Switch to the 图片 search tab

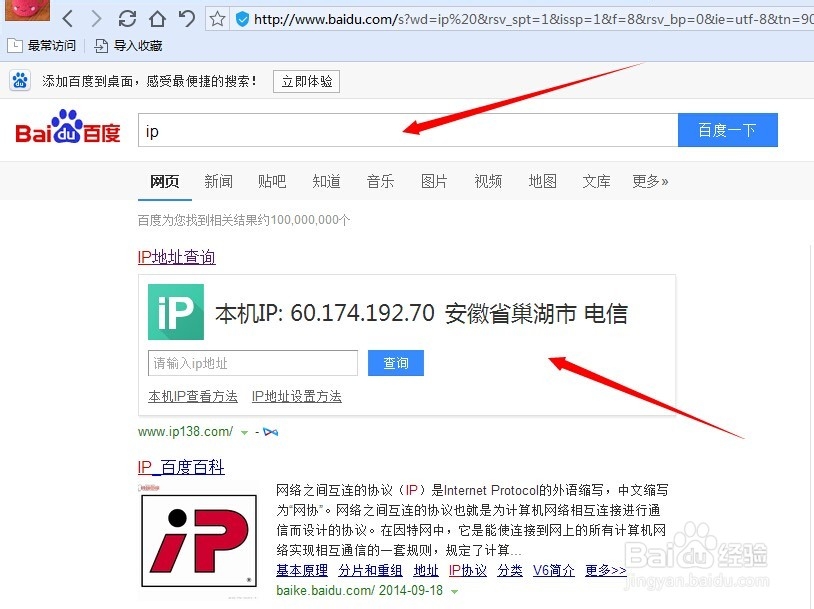click(x=434, y=182)
